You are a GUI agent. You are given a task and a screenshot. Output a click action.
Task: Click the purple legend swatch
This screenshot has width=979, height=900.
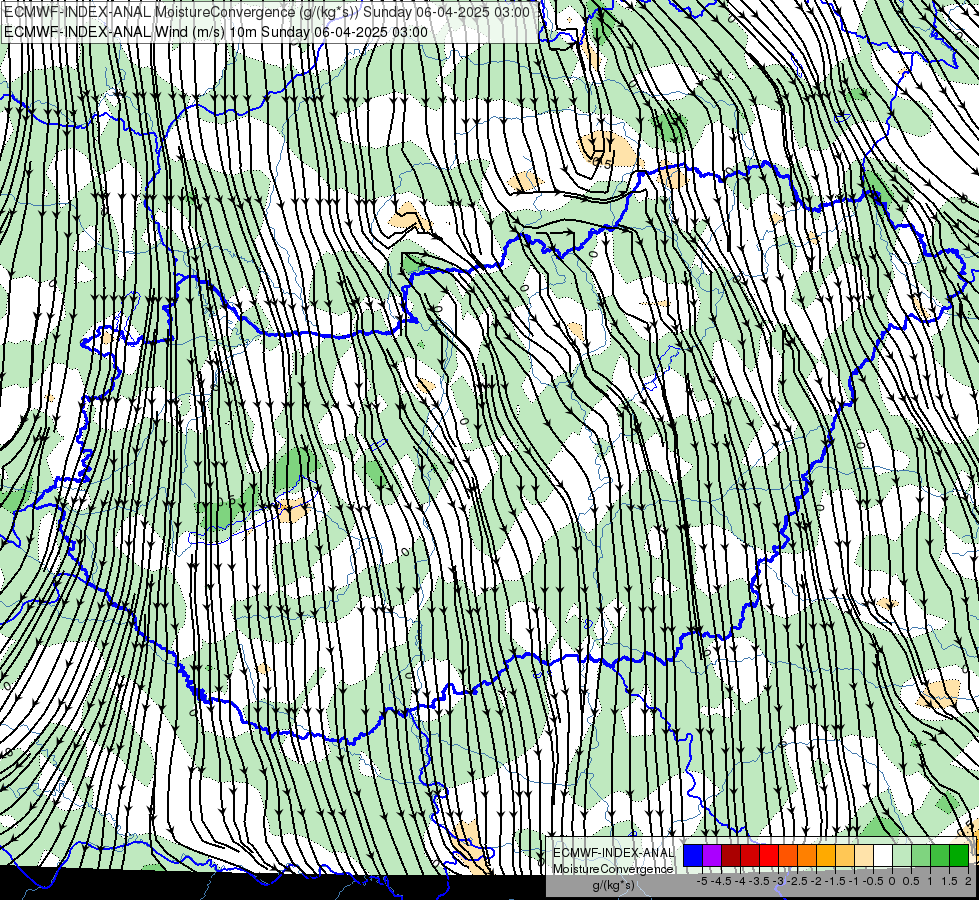712,856
